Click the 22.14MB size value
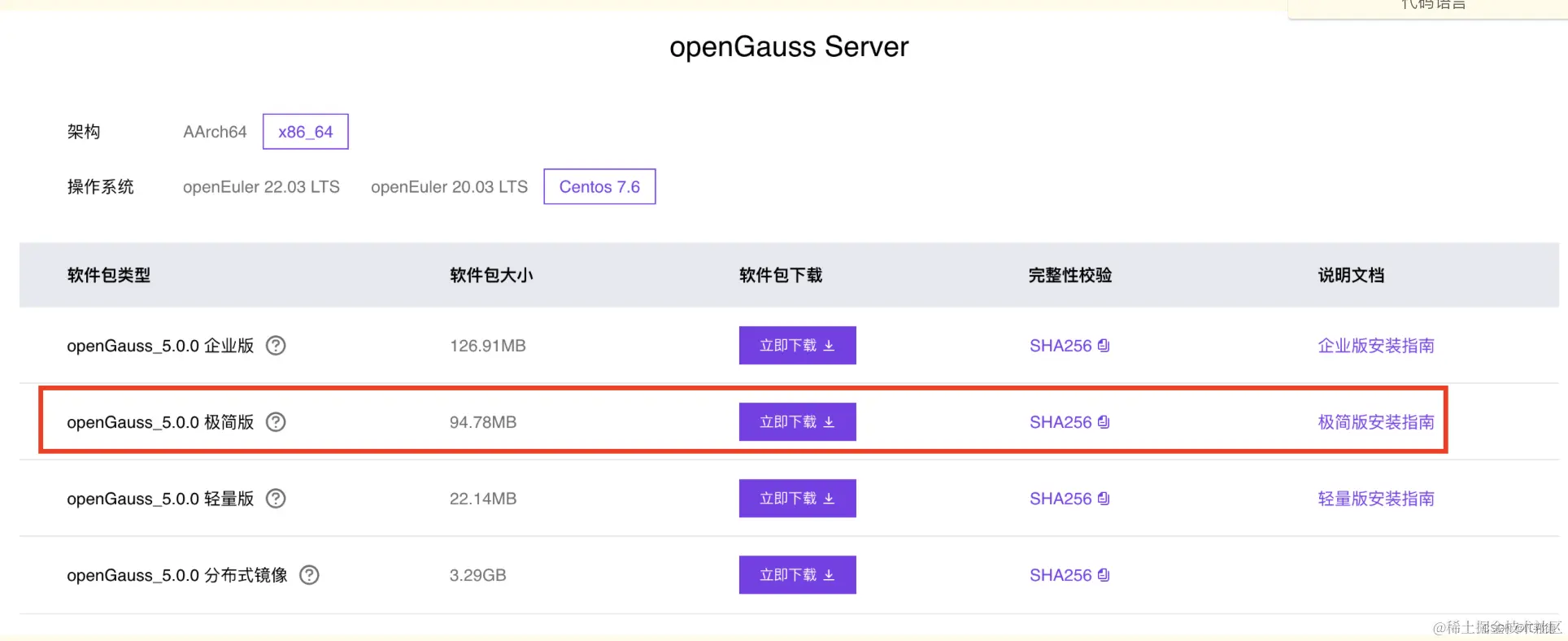The width and height of the screenshot is (1568, 641). [483, 499]
